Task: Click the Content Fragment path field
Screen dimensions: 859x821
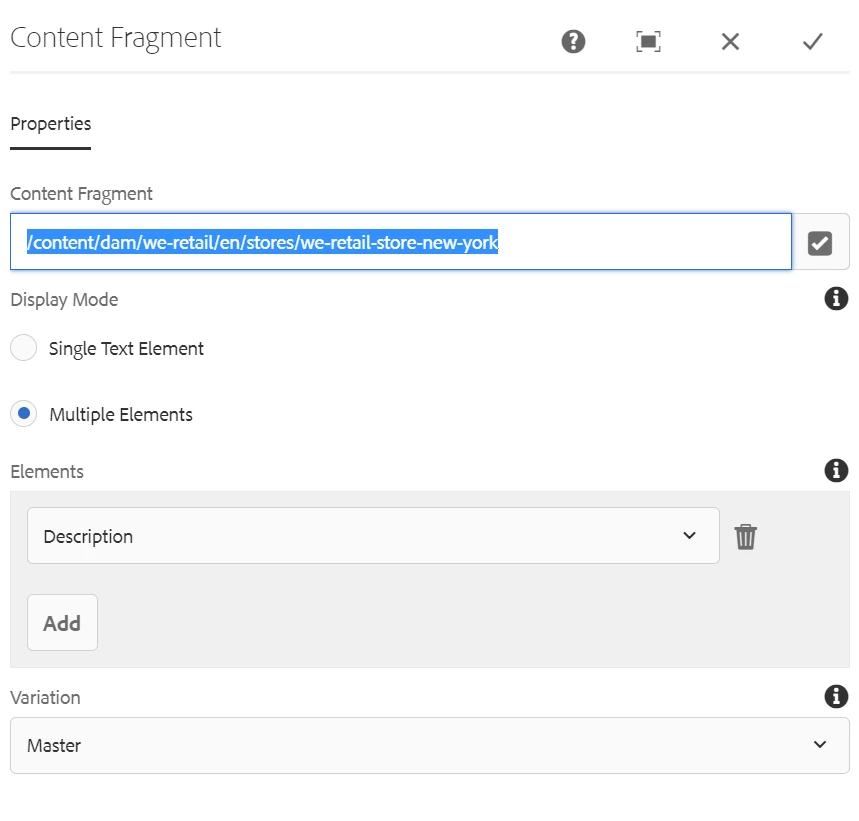Action: click(x=400, y=242)
